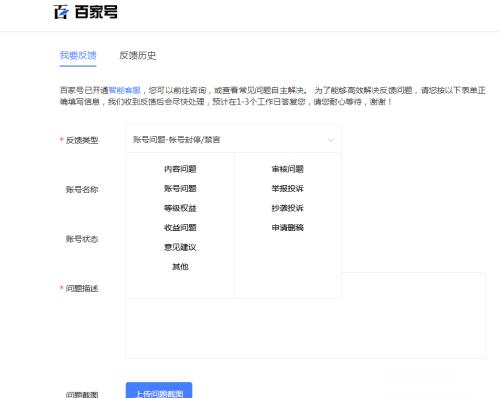The width and height of the screenshot is (500, 398).
Task: Follow the 智能客服 link
Action: pos(125,90)
